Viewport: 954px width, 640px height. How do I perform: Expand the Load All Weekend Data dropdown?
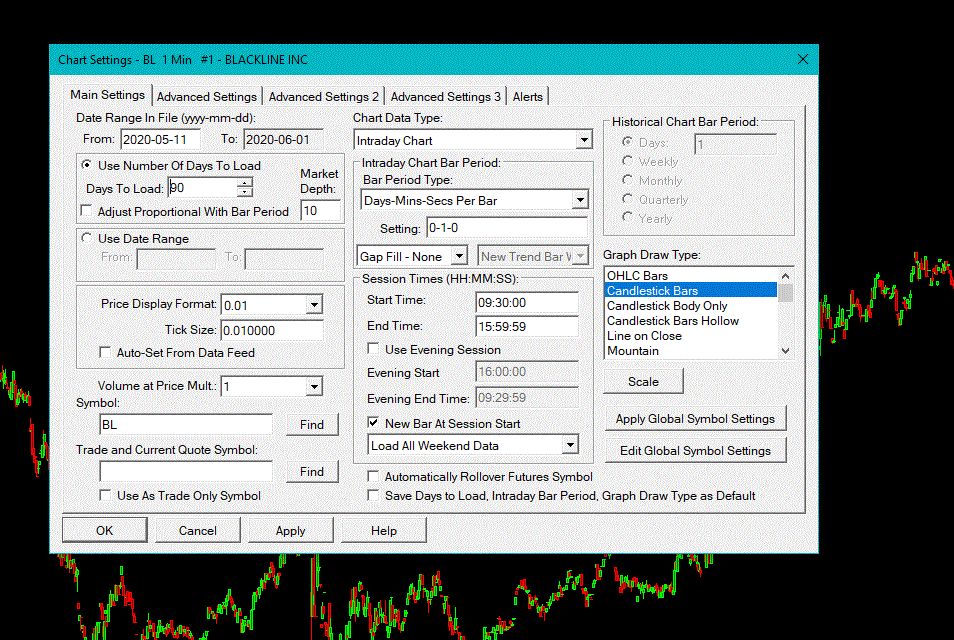570,445
